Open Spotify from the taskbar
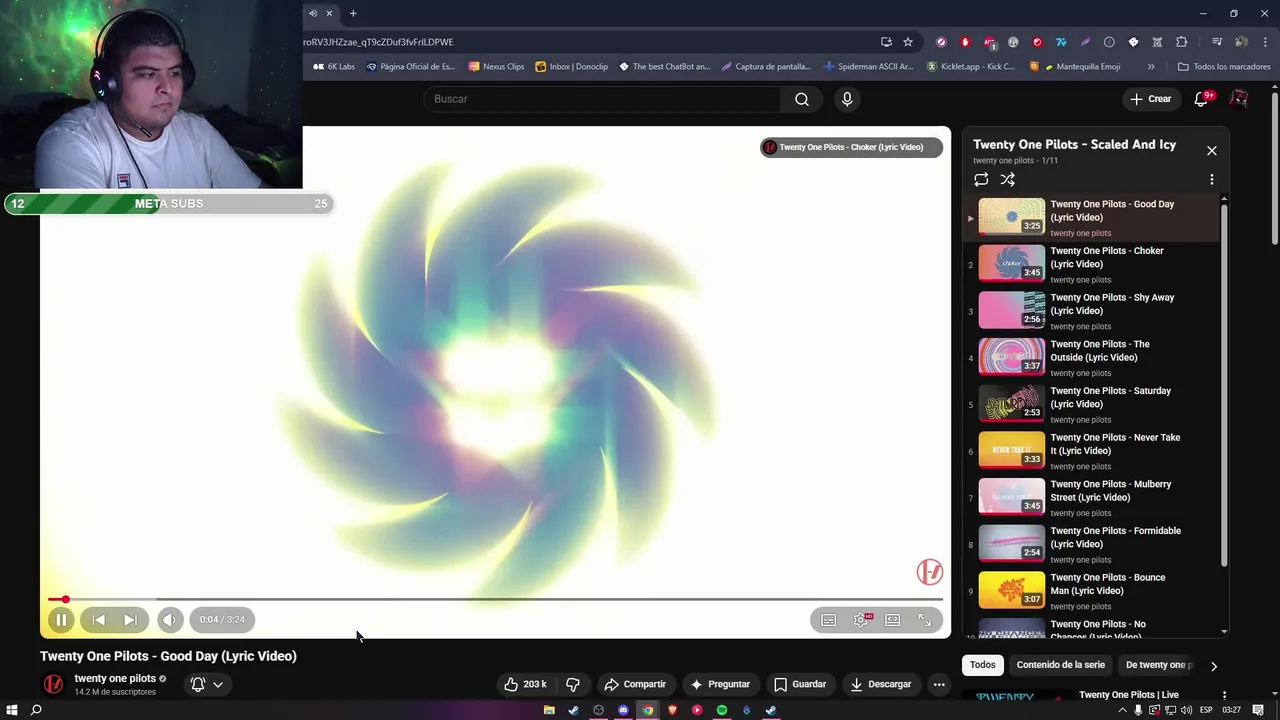1280x720 pixels. [722, 710]
